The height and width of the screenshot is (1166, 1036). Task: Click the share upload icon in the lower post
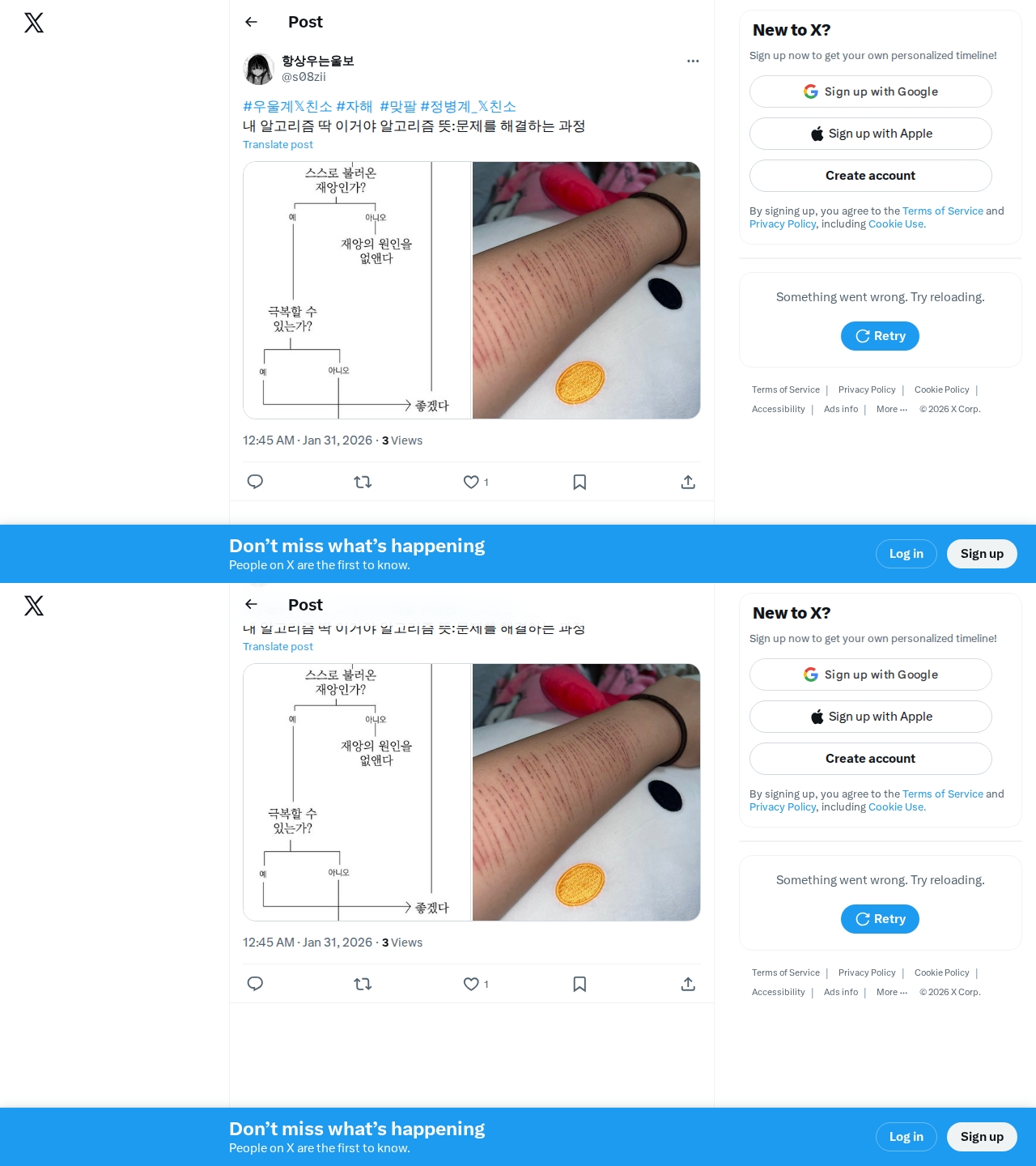coord(688,984)
